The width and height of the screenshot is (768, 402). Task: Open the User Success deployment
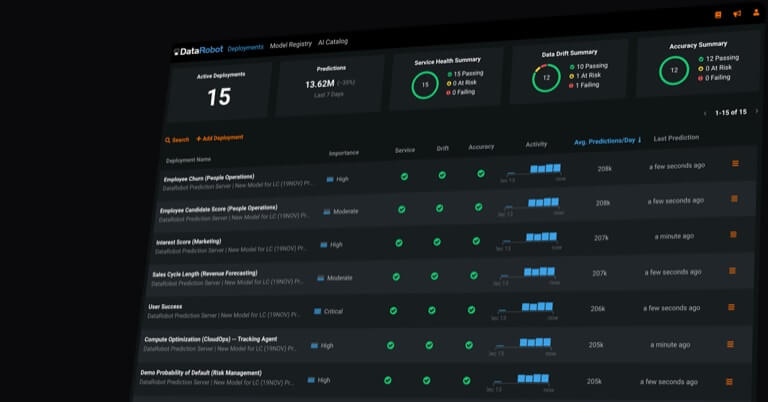165,307
